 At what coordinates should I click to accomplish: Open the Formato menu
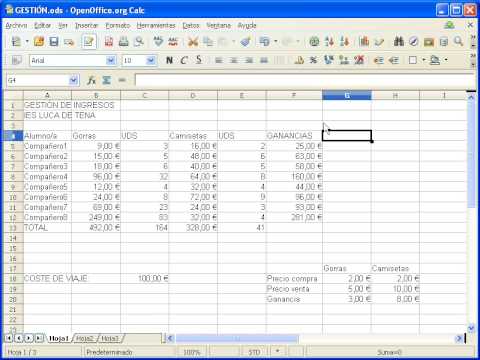[x=118, y=25]
